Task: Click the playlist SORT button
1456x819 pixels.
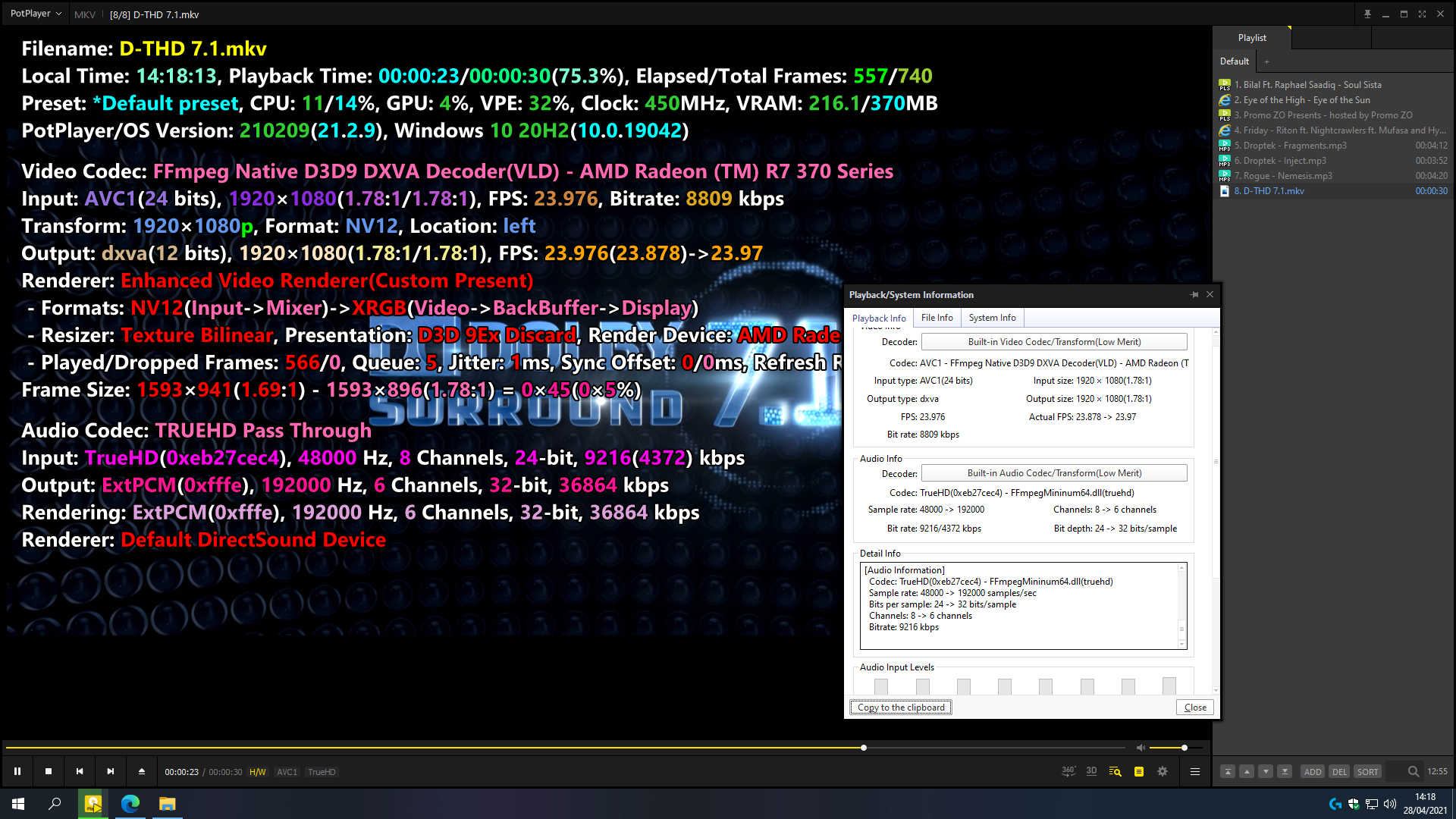Action: pyautogui.click(x=1368, y=772)
